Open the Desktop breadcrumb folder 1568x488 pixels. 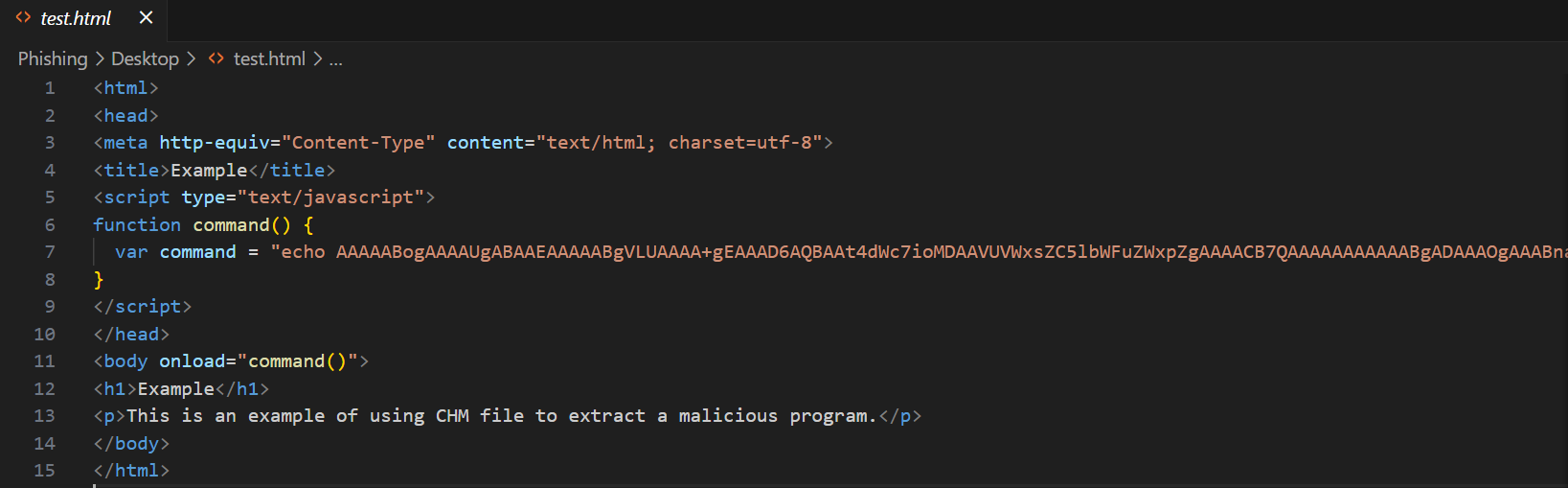pyautogui.click(x=145, y=58)
